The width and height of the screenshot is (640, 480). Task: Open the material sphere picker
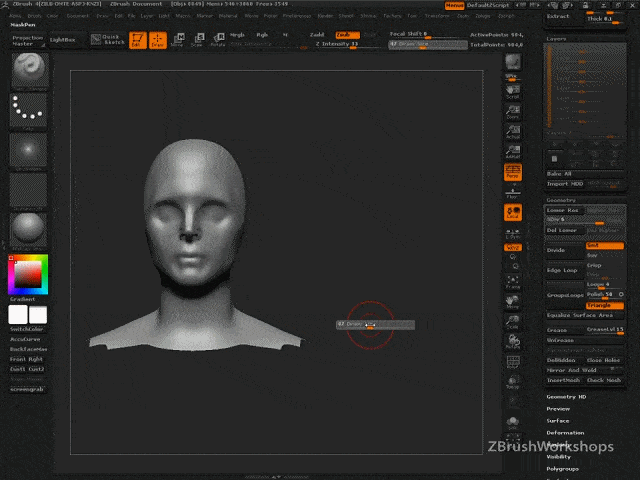tap(27, 231)
